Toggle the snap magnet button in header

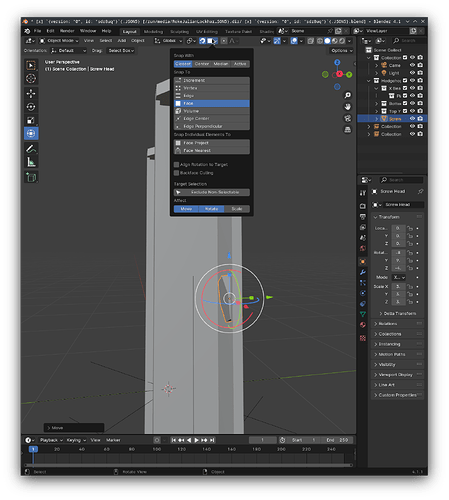click(202, 41)
